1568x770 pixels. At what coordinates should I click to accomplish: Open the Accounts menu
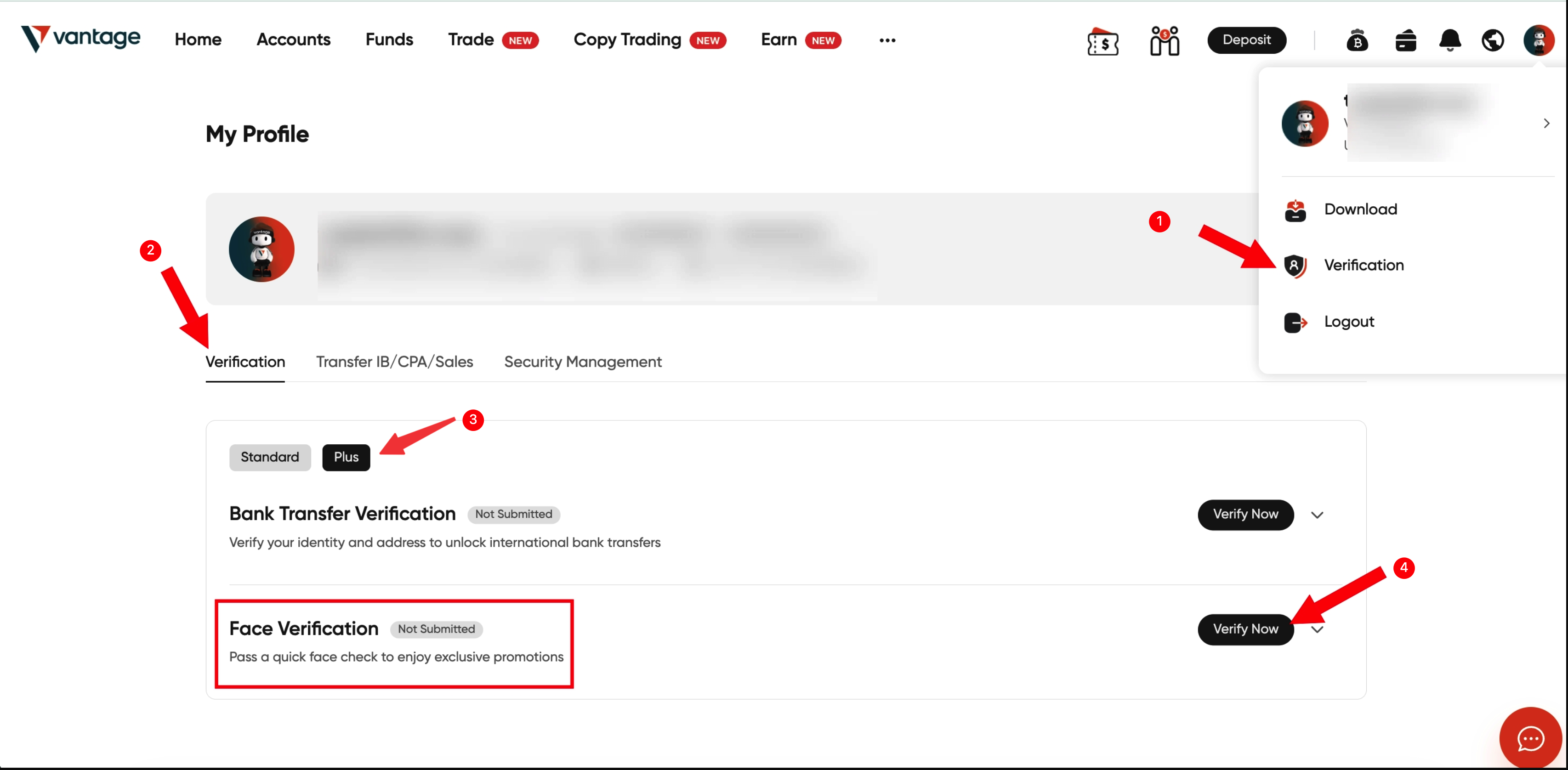(x=293, y=40)
